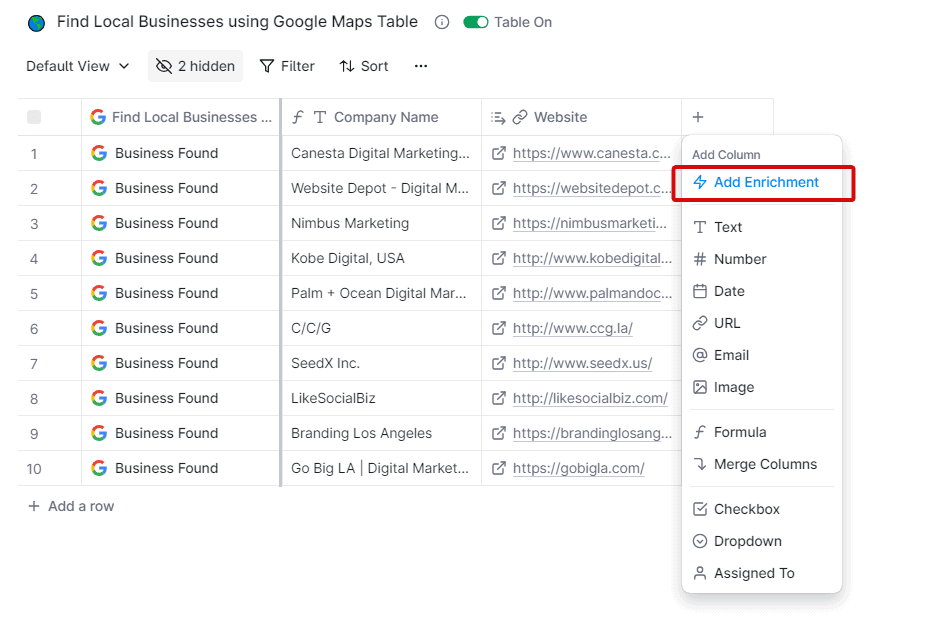Click the SeedX Inc. cell
This screenshot has height=644, width=939.
(x=381, y=363)
